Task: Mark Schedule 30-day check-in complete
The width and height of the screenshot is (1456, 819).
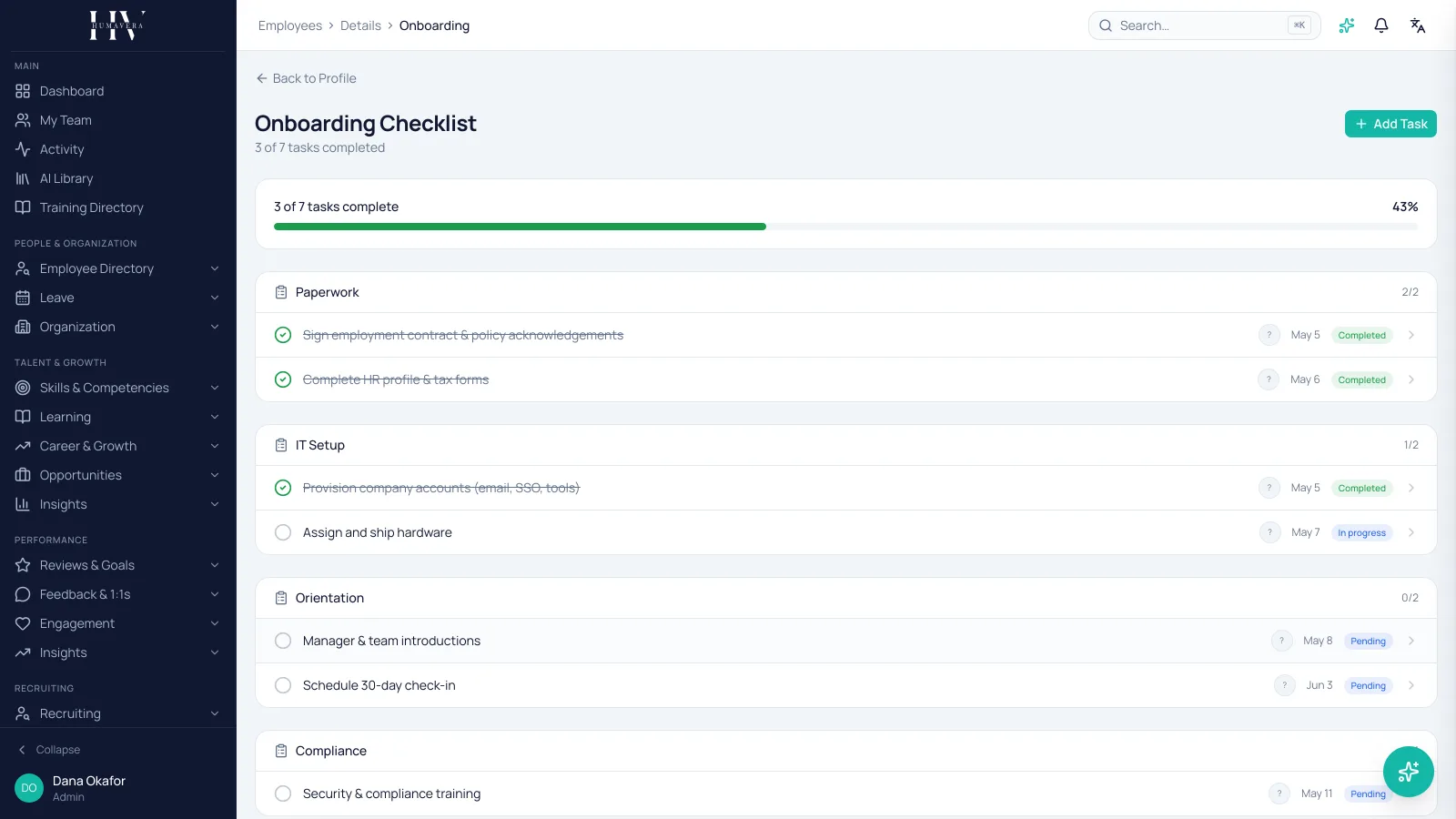Action: click(283, 685)
